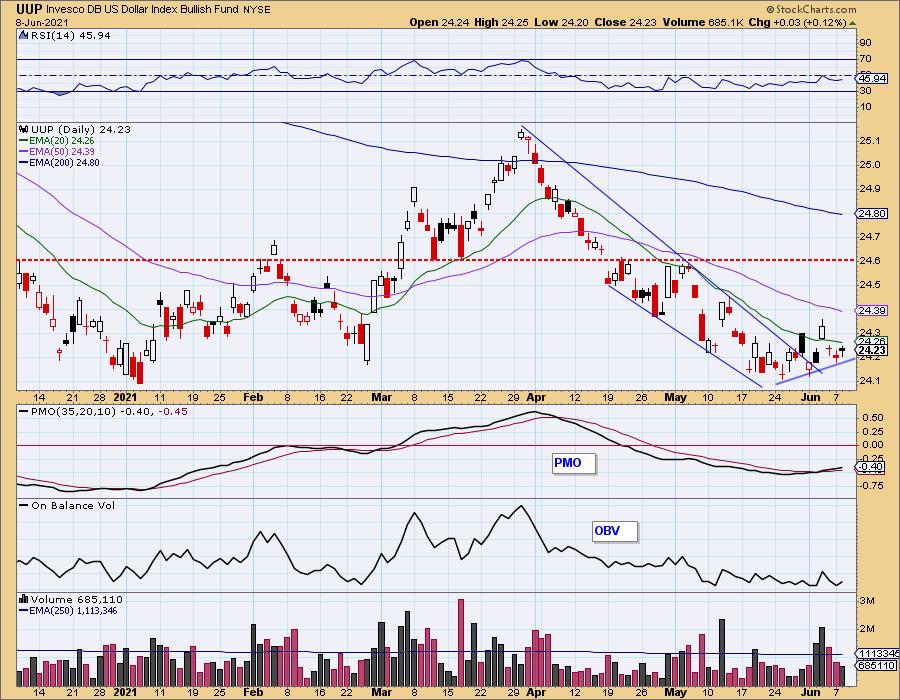The image size is (900, 700).
Task: Click the 45.94 RSI value tag
Action: click(x=872, y=79)
